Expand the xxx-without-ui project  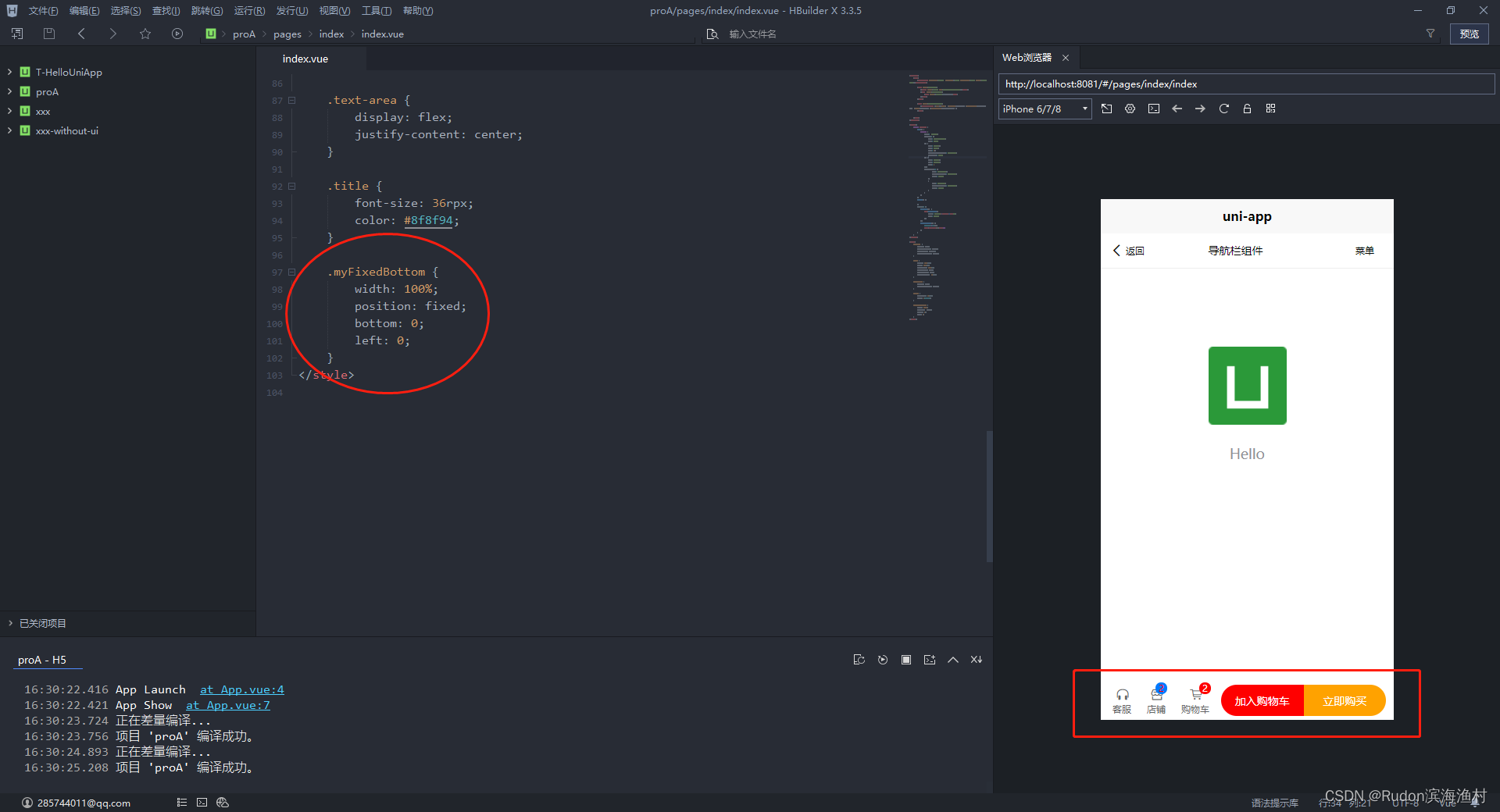pyautogui.click(x=9, y=130)
